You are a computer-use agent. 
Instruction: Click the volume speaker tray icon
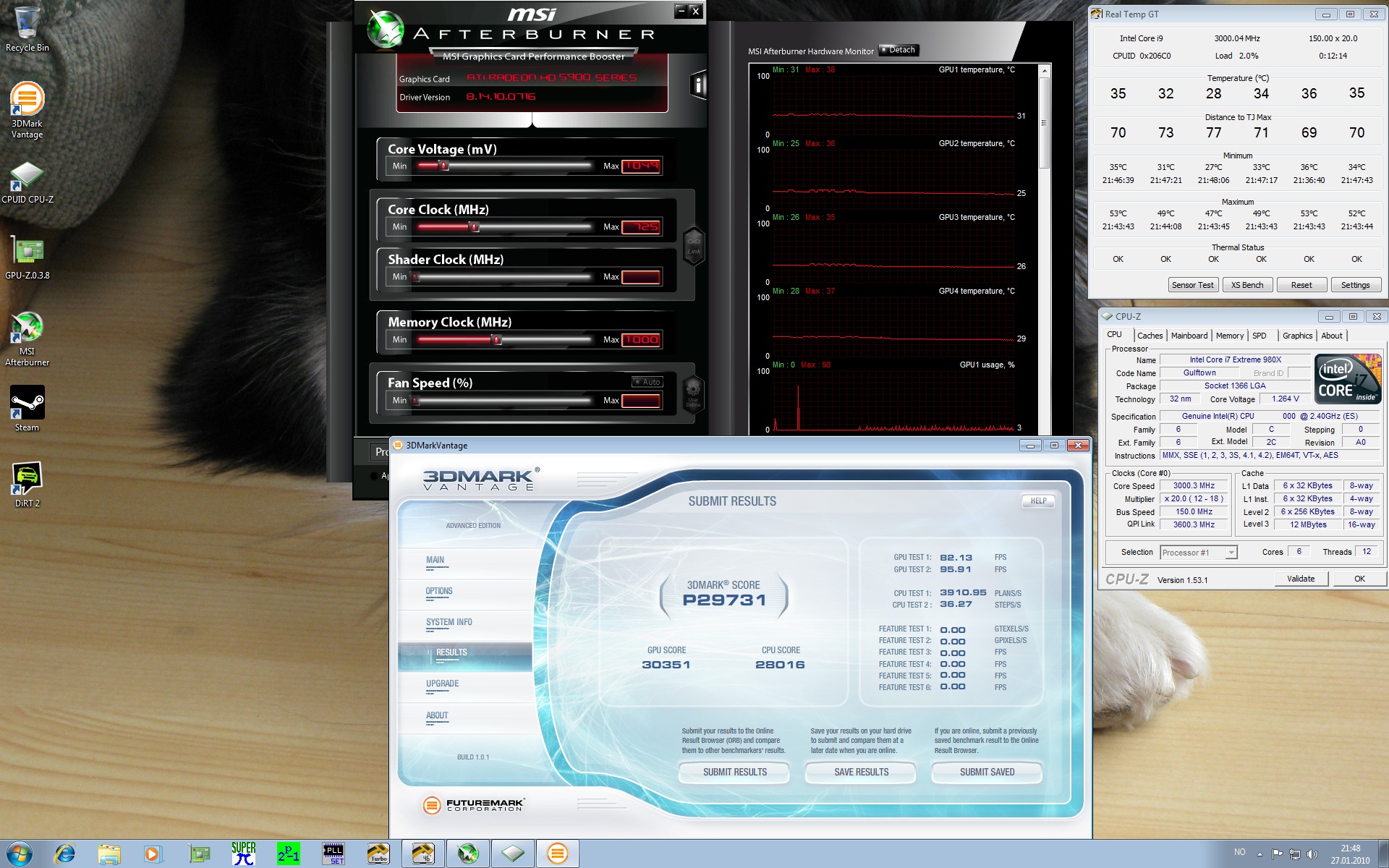[x=1312, y=854]
